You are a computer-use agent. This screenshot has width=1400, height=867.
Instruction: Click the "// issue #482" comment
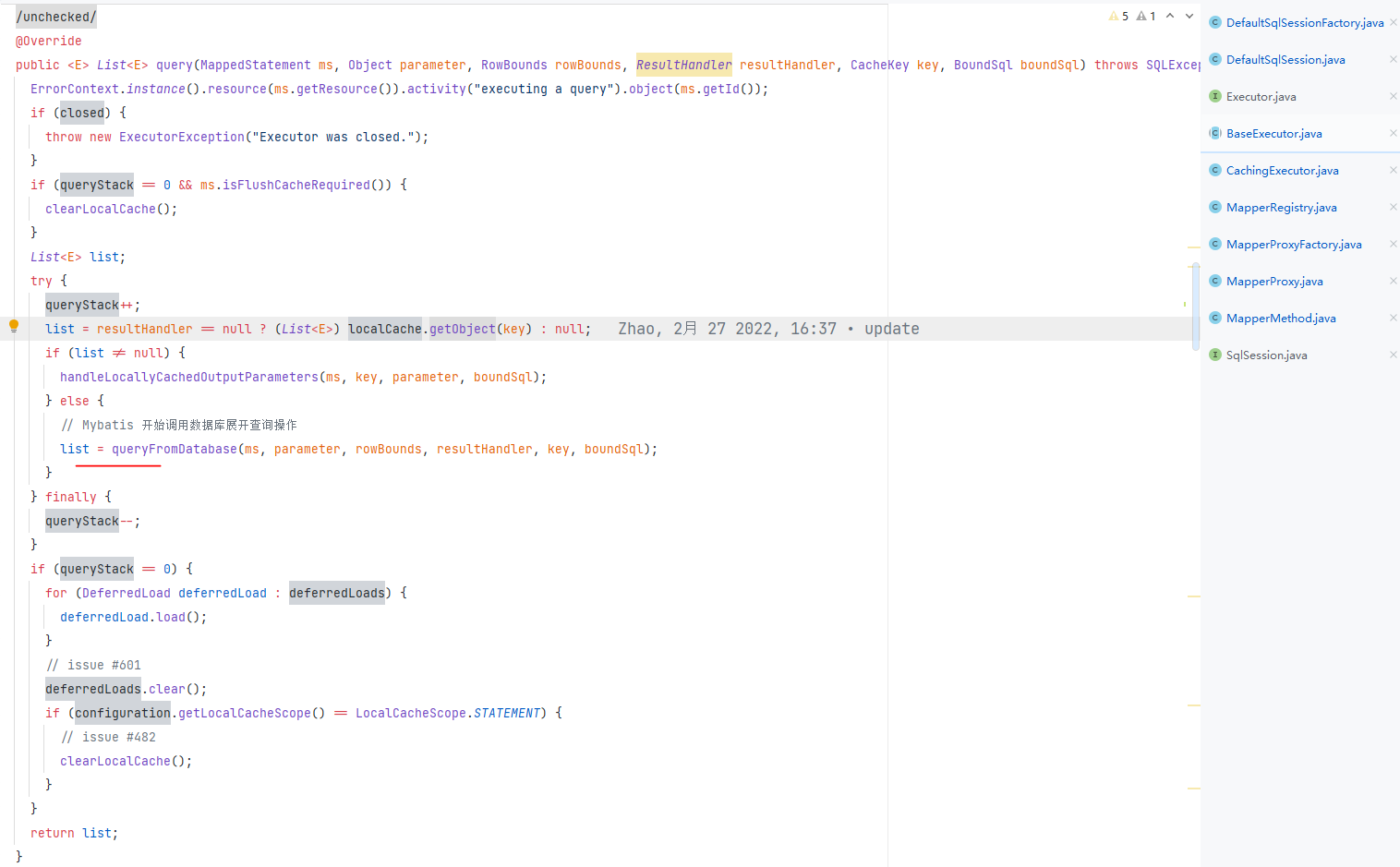[108, 737]
